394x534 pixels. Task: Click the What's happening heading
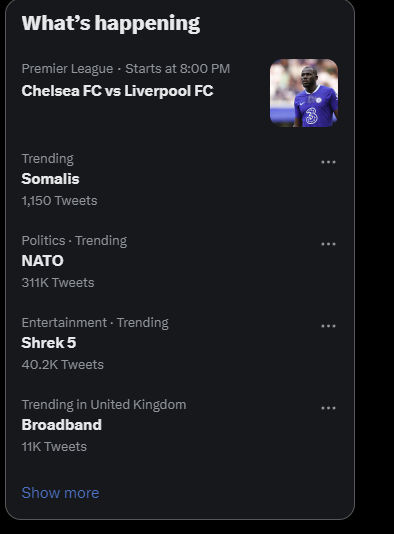(111, 23)
